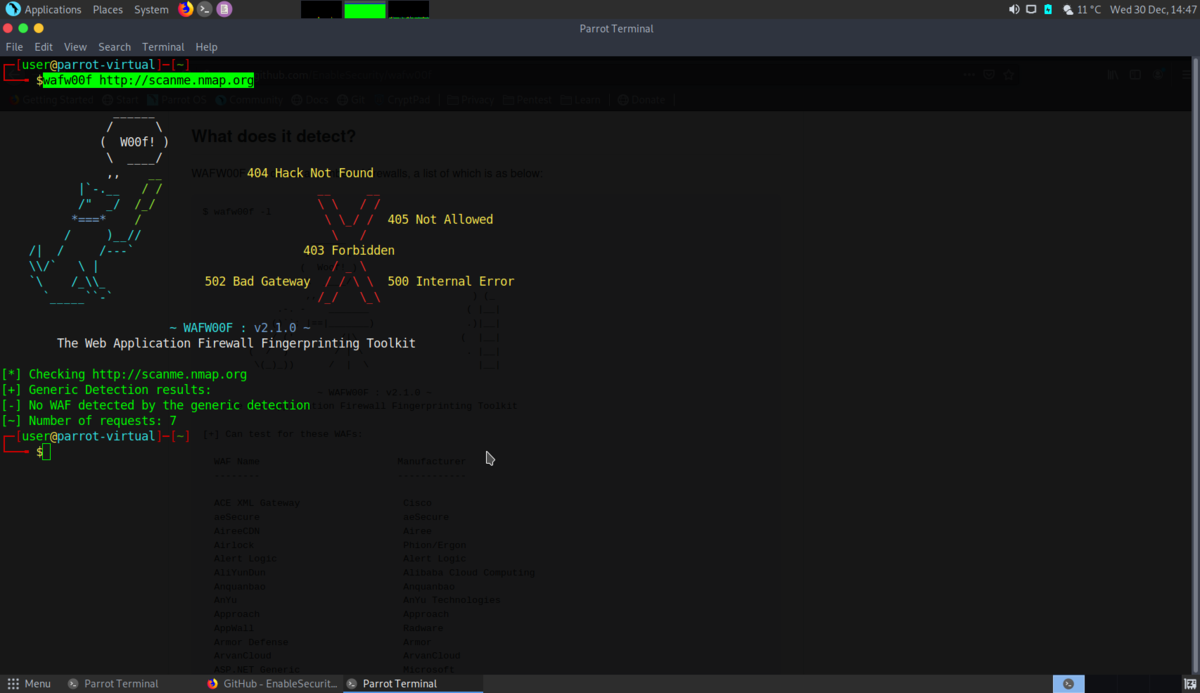This screenshot has height=693, width=1200.
Task: Open the terminal Search menu
Action: (114, 47)
